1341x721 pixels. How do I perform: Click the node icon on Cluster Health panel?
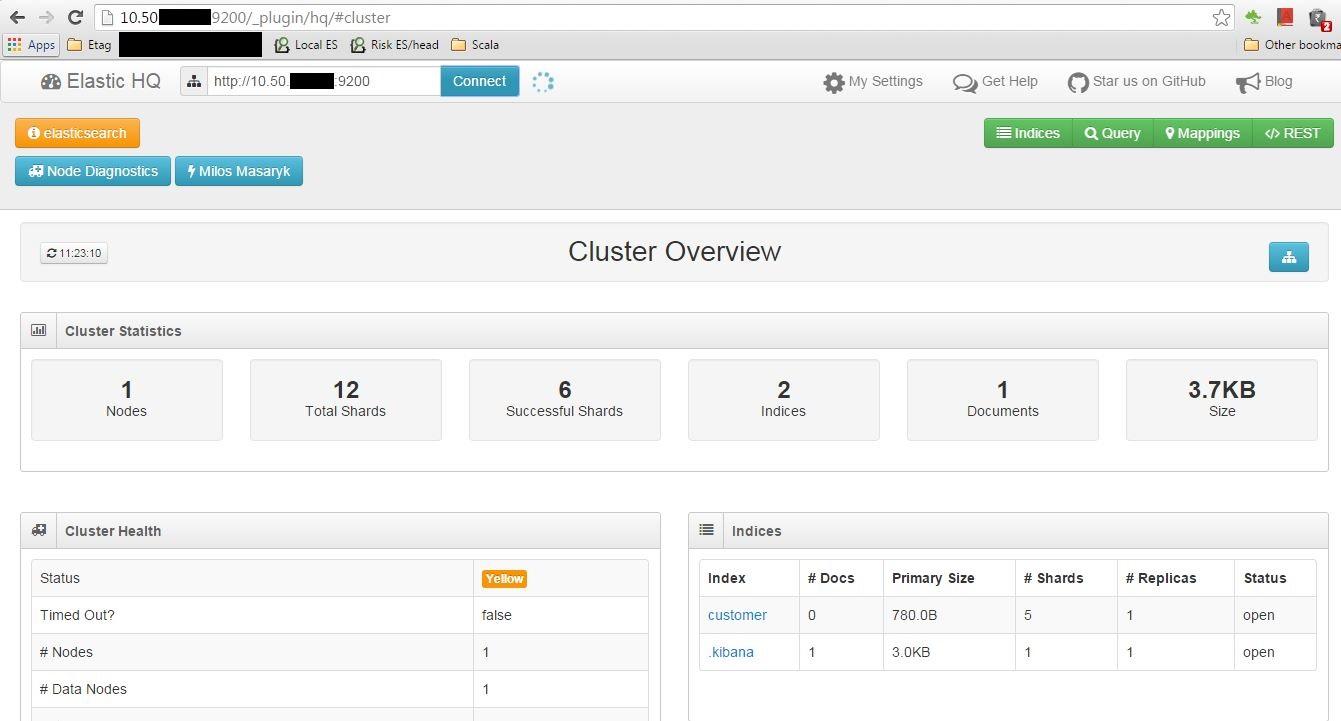click(38, 530)
